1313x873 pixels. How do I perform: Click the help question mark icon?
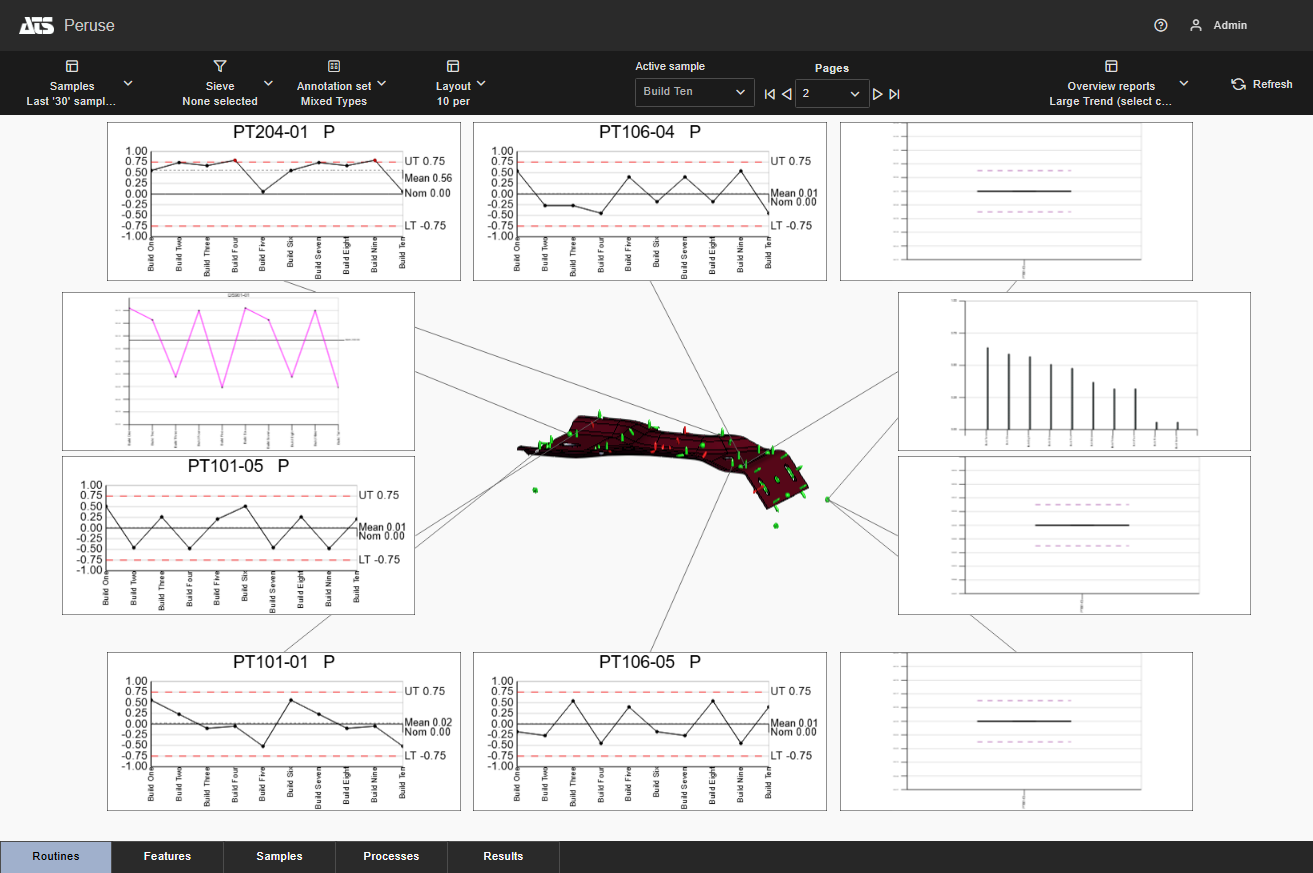click(x=1160, y=26)
